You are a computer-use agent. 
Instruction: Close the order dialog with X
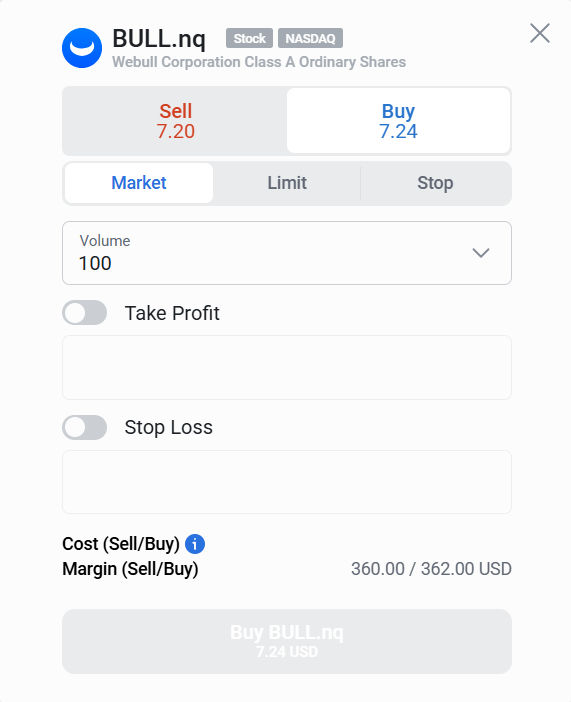tap(540, 33)
